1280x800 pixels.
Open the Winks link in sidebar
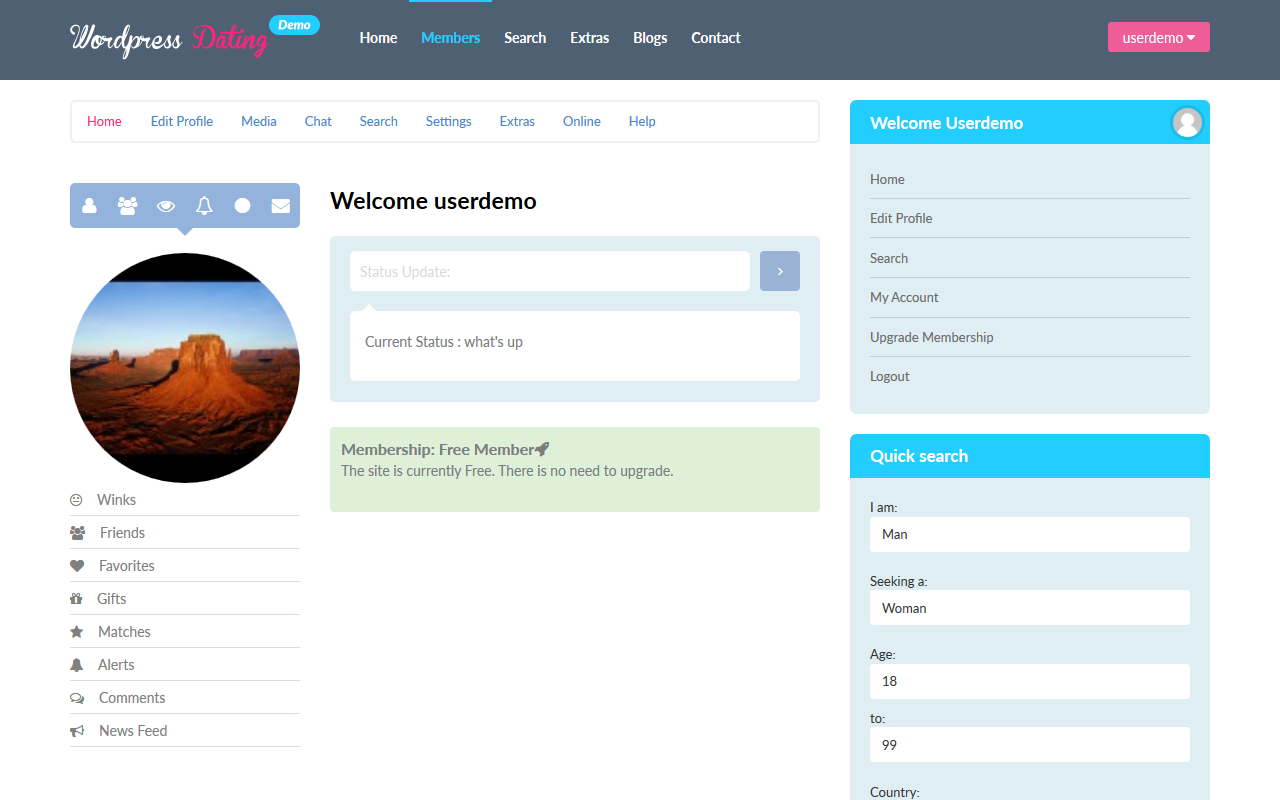(x=116, y=500)
